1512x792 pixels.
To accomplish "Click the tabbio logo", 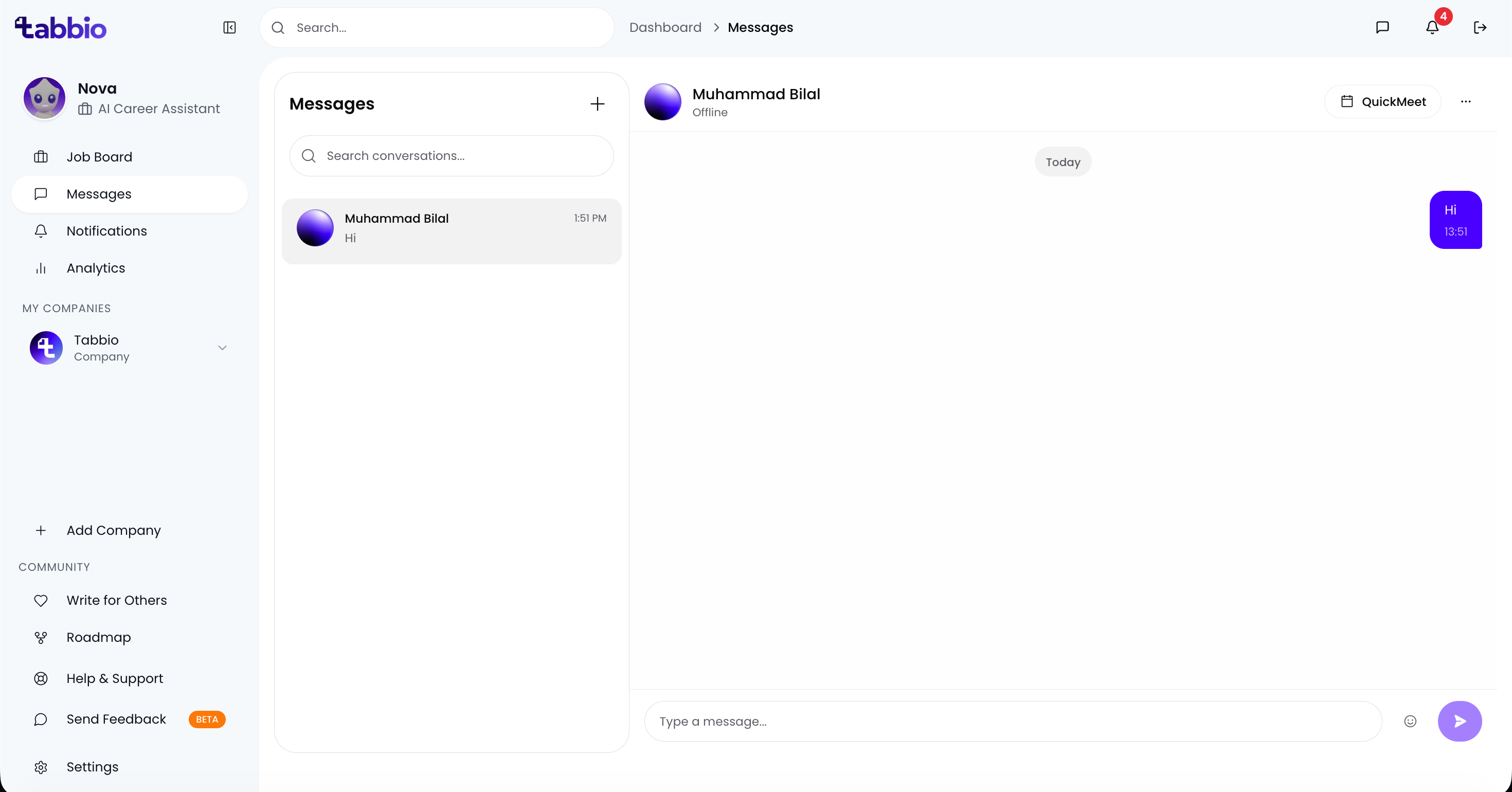I will pos(61,28).
